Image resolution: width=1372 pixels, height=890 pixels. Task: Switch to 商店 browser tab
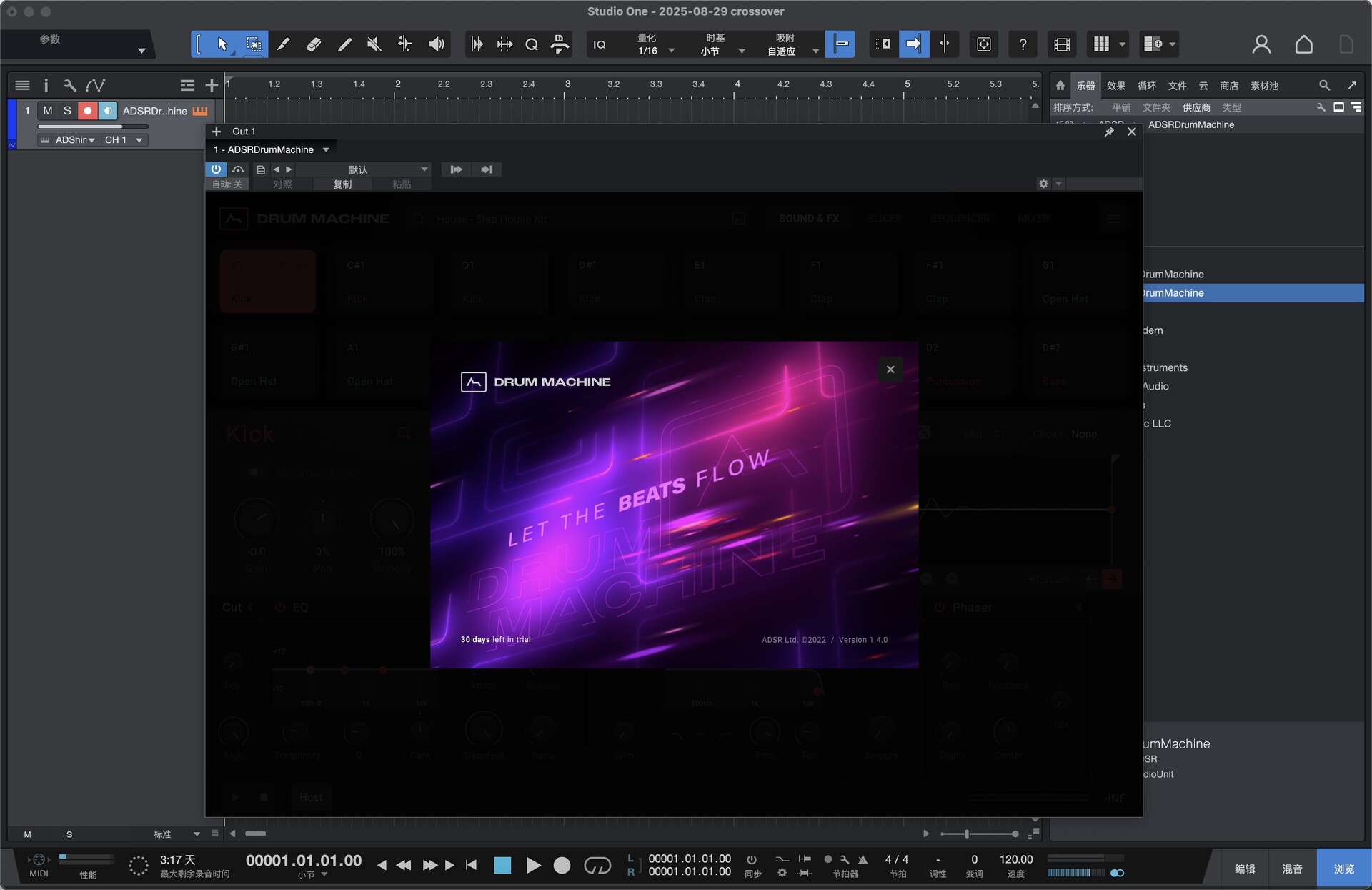pyautogui.click(x=1229, y=86)
